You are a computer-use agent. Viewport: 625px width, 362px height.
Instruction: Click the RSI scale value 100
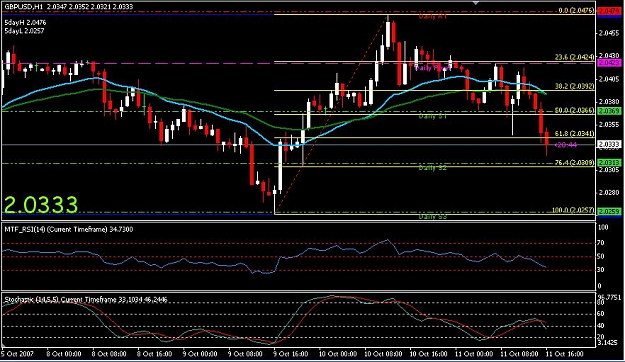pos(603,227)
